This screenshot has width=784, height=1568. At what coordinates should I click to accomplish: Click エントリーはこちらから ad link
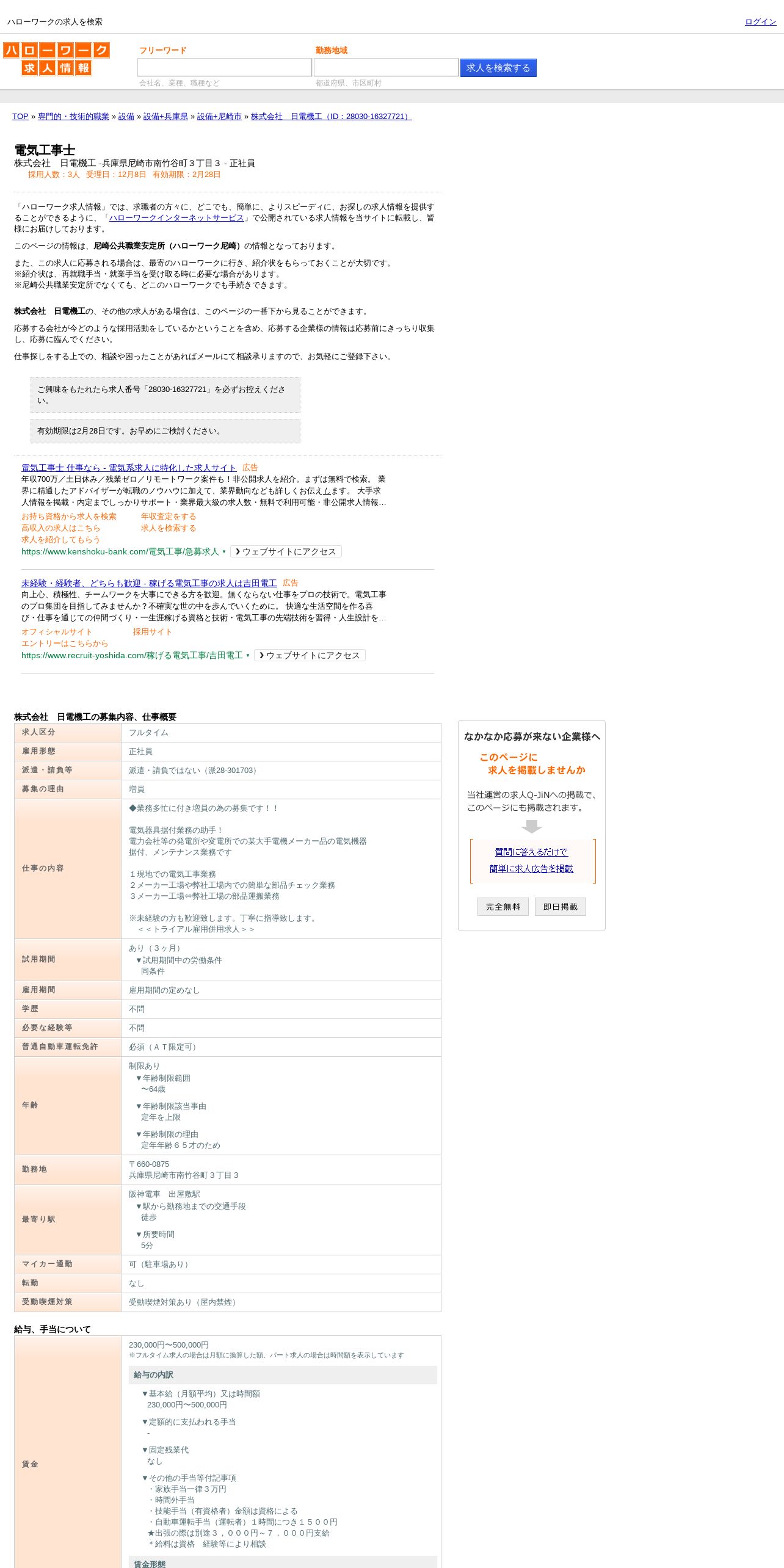(65, 644)
